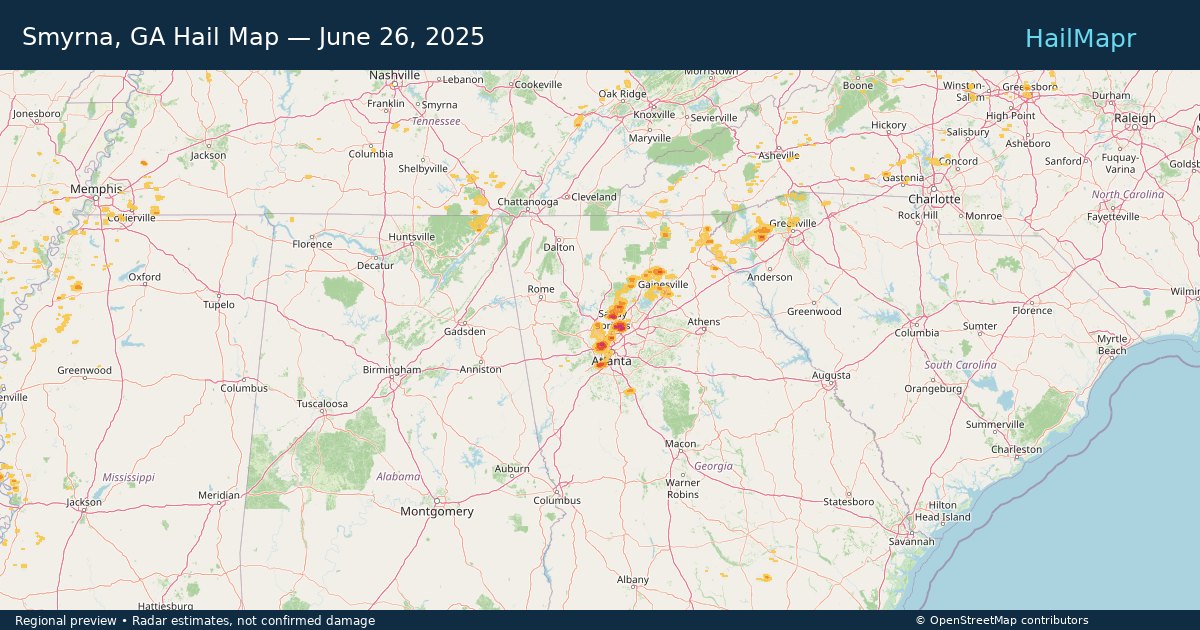Click the Mississippi state name label

pyautogui.click(x=128, y=478)
